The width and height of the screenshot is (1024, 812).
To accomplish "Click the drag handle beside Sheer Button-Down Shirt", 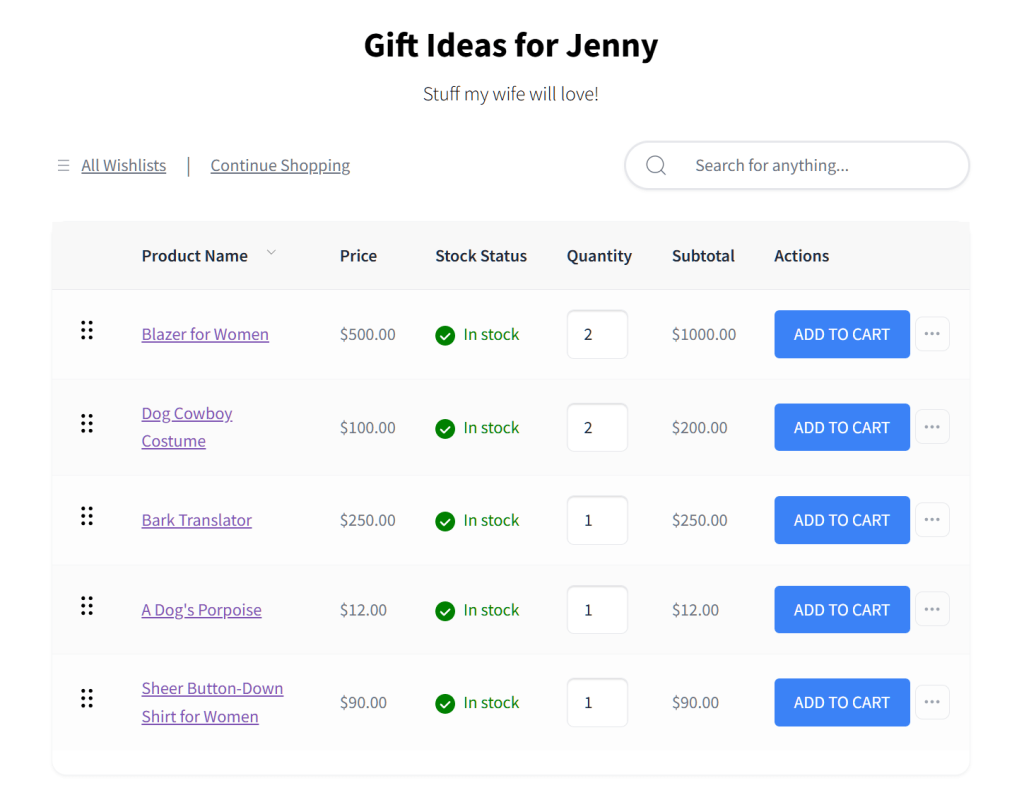I will (87, 698).
